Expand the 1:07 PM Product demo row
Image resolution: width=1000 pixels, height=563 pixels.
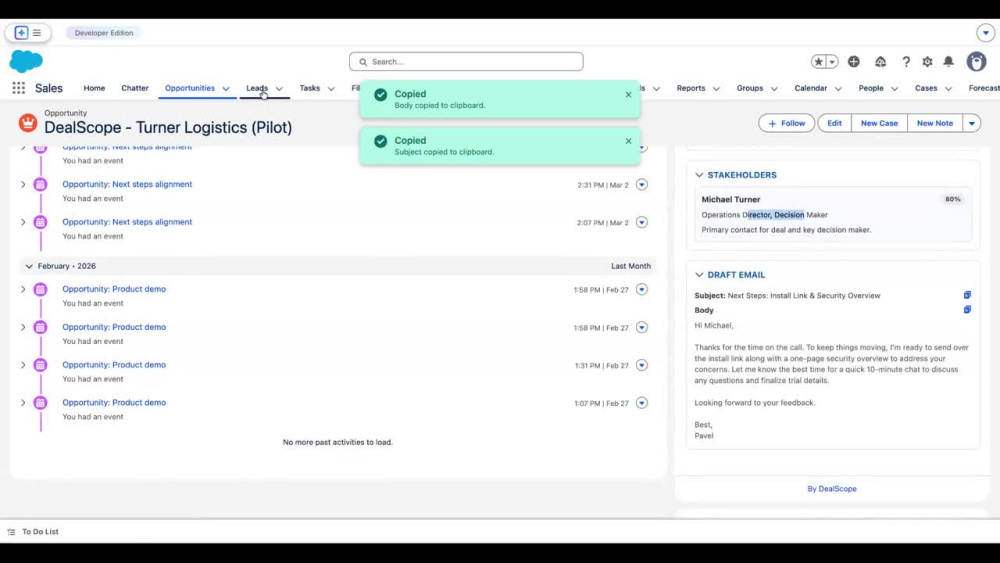pyautogui.click(x=23, y=402)
